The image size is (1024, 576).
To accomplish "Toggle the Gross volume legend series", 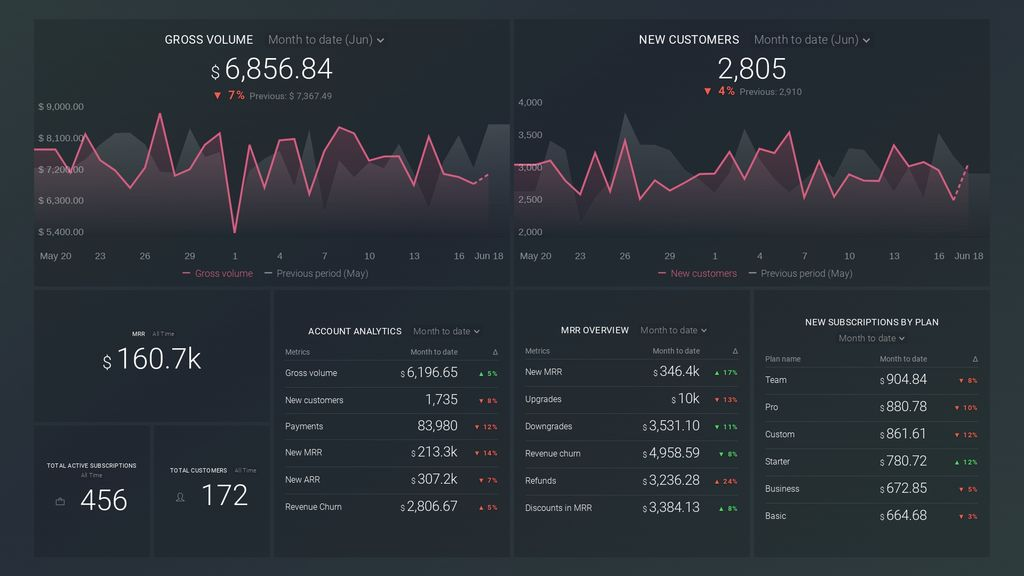I will coord(217,274).
